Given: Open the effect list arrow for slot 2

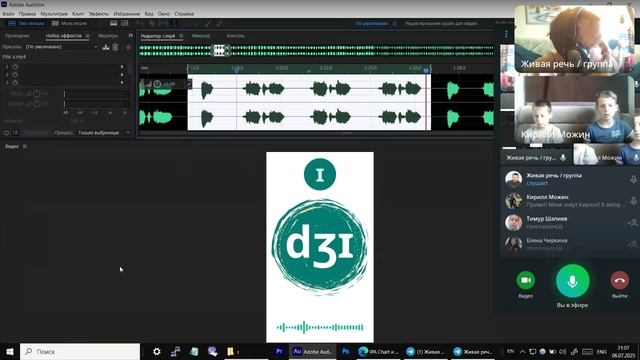Looking at the screenshot, I should pyautogui.click(x=122, y=75).
